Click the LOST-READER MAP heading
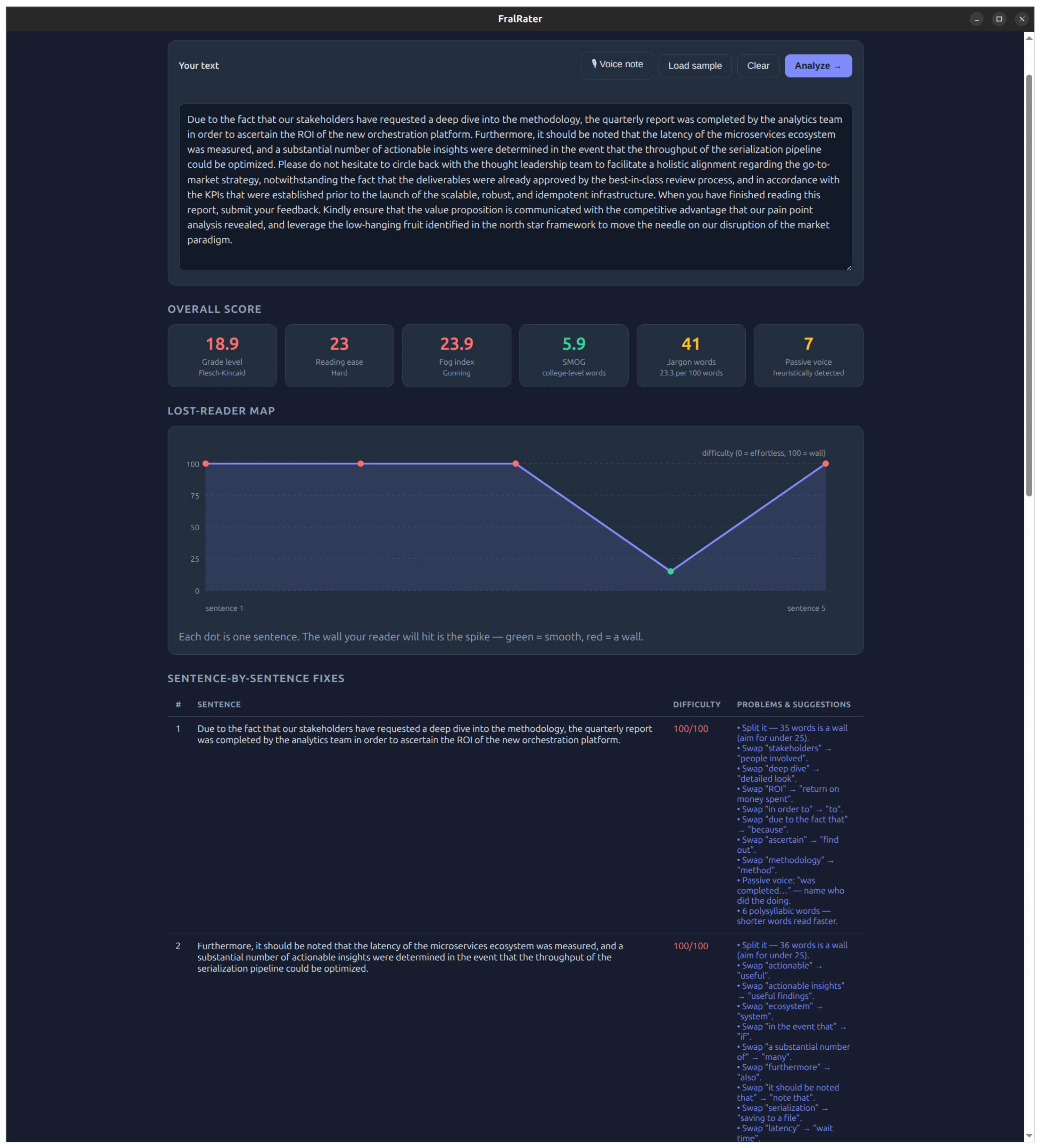 coord(221,410)
